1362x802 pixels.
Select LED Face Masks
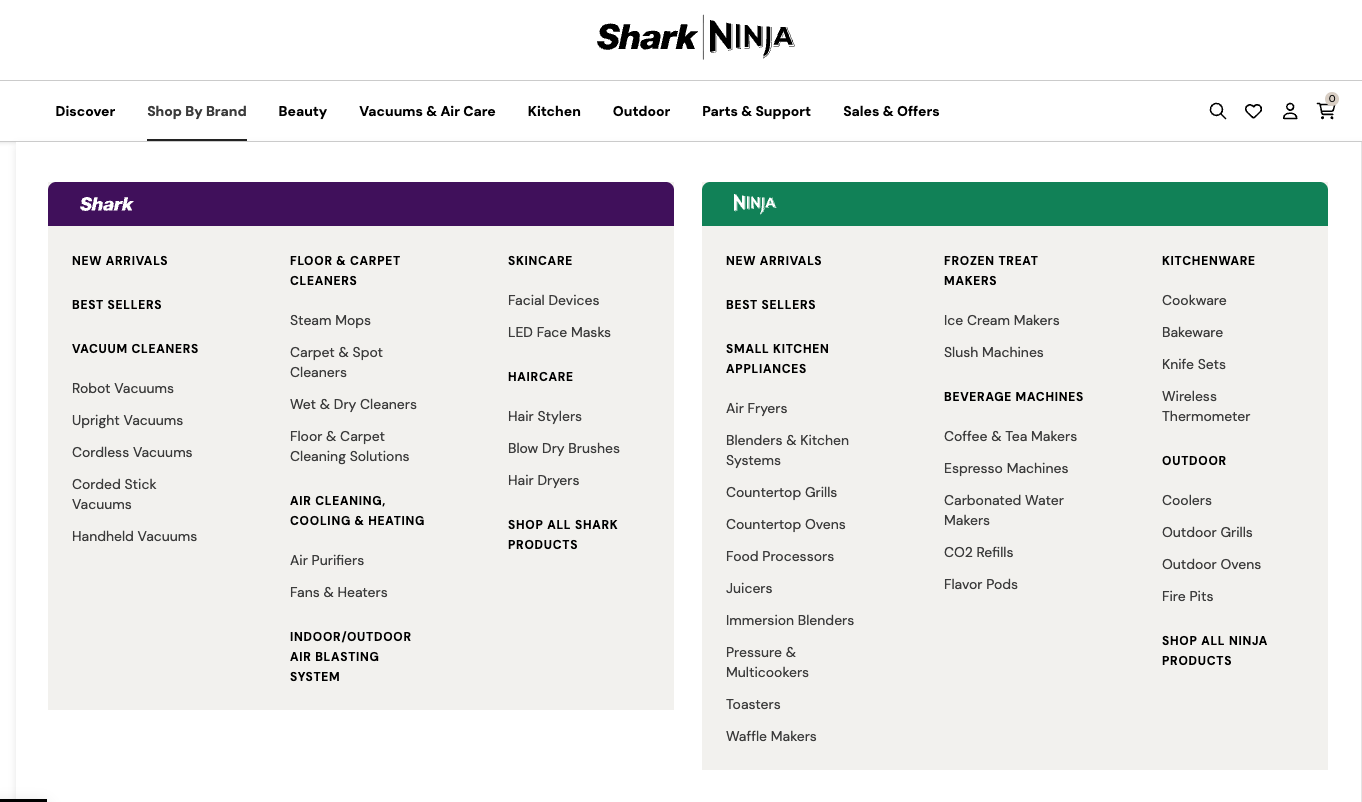559,332
